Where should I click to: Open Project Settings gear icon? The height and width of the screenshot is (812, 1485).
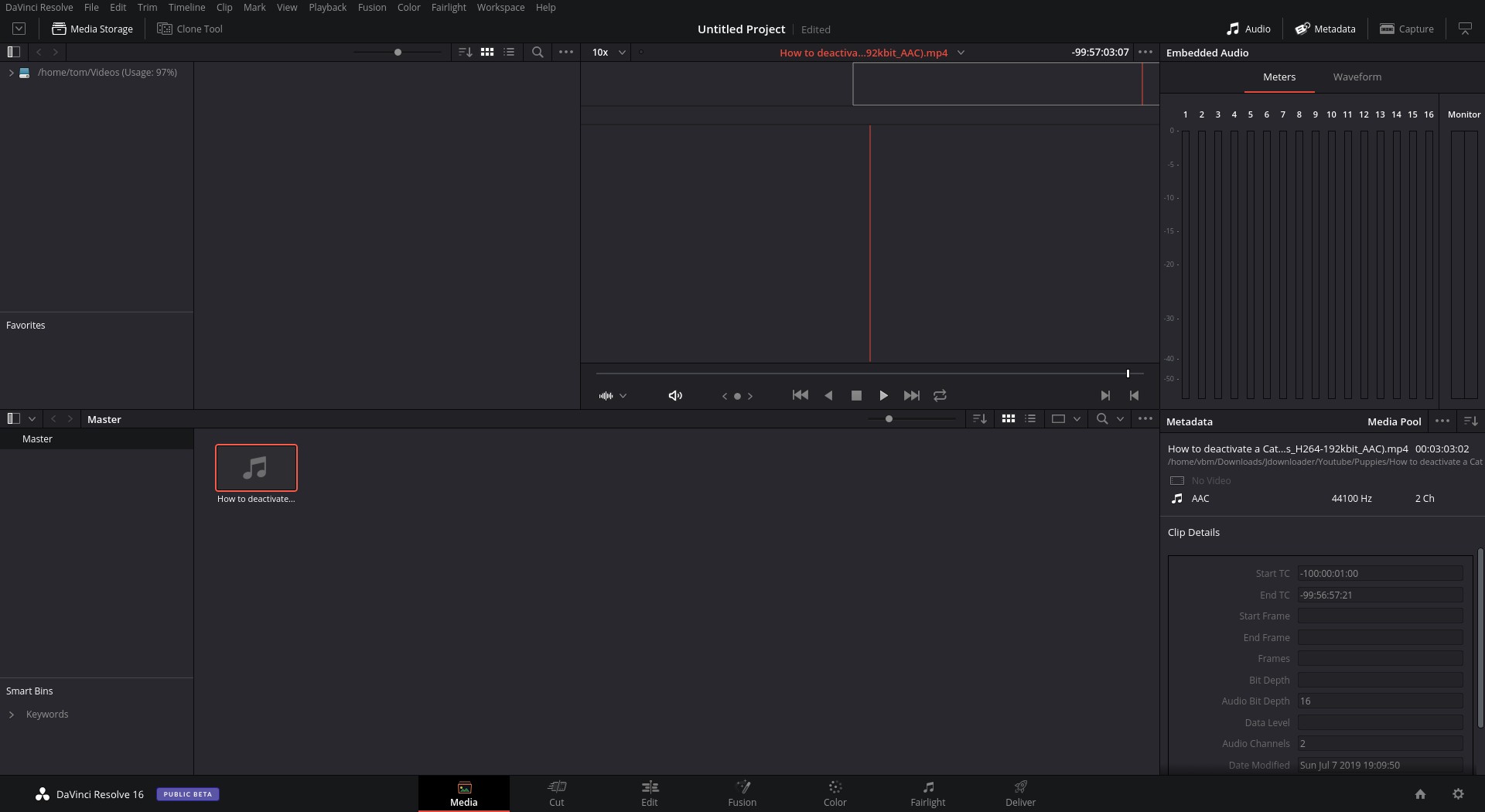pos(1458,794)
